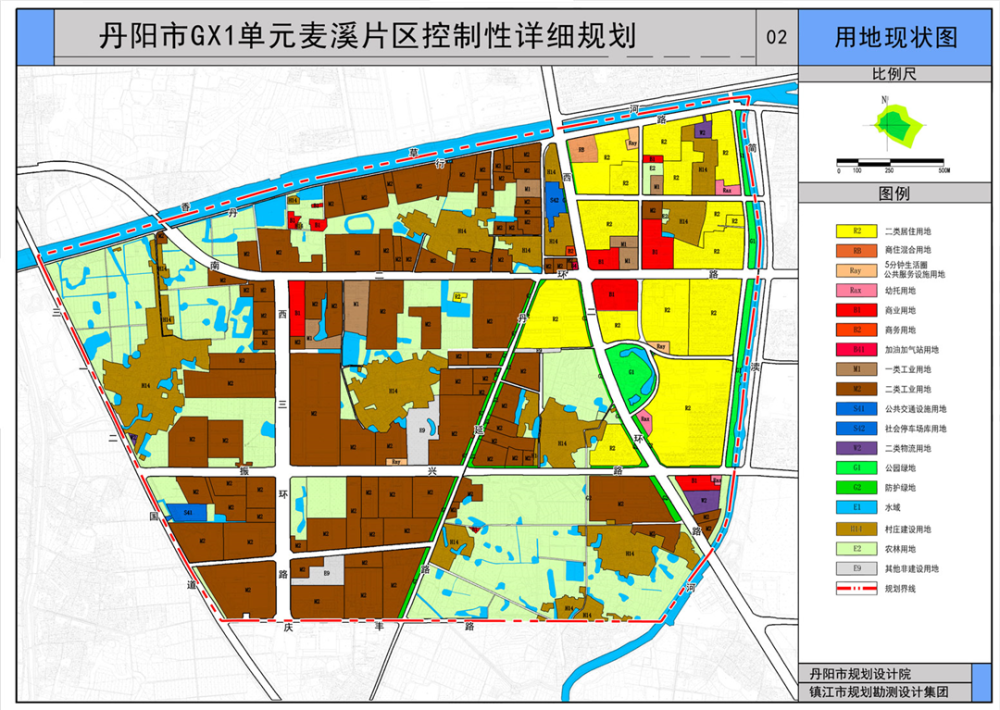Click the M2 dark brown legend swatch
The height and width of the screenshot is (710, 1000).
(857, 389)
